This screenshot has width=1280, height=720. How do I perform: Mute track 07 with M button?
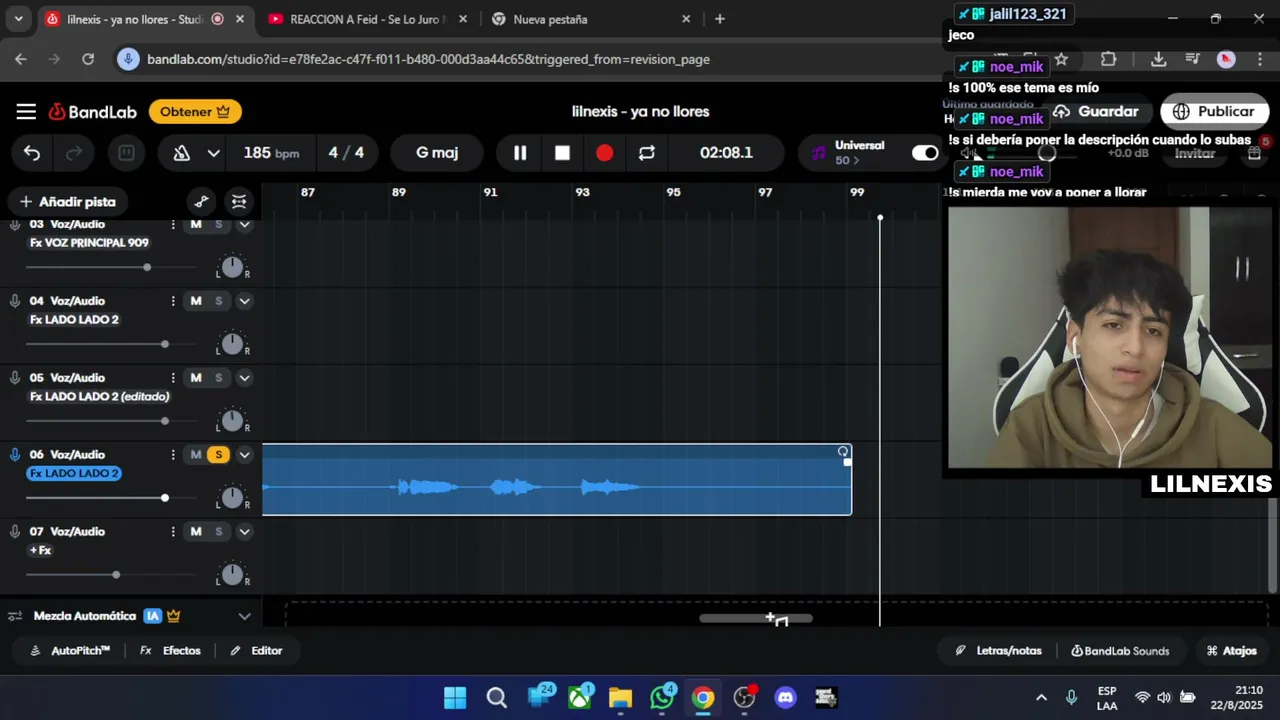click(x=196, y=532)
